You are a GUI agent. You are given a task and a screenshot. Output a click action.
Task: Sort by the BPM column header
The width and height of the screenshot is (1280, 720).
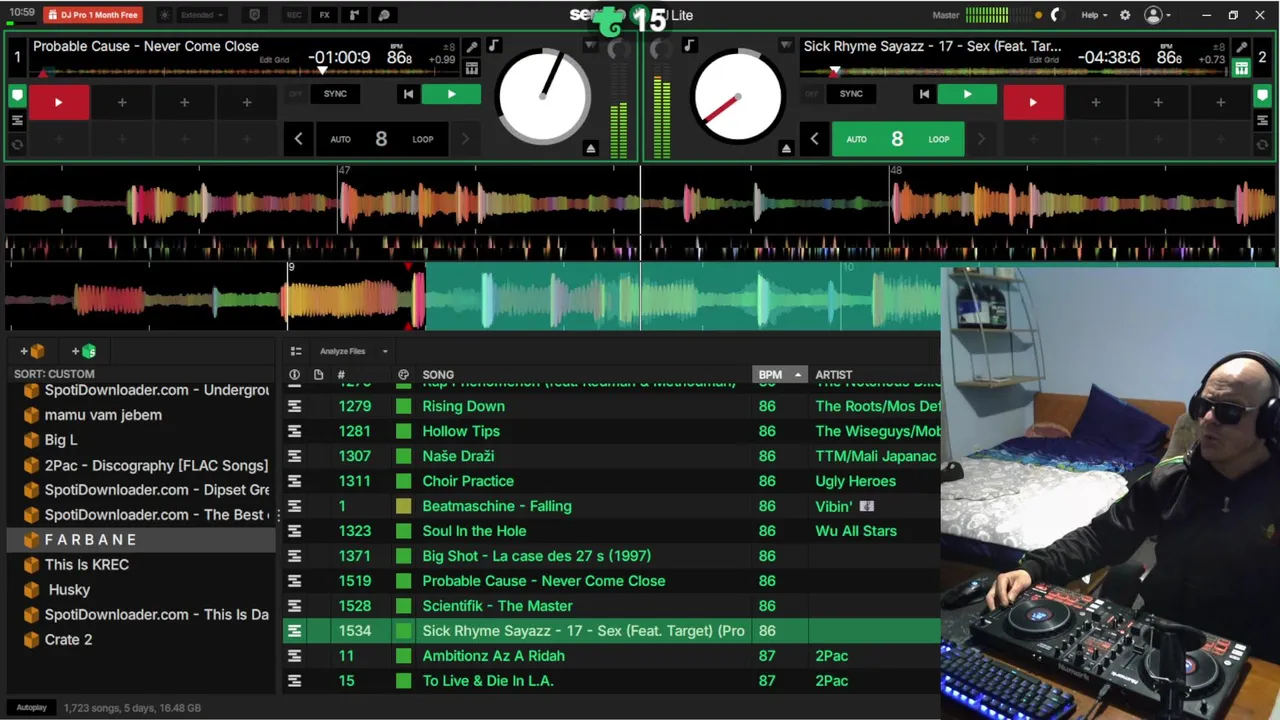pyautogui.click(x=779, y=375)
